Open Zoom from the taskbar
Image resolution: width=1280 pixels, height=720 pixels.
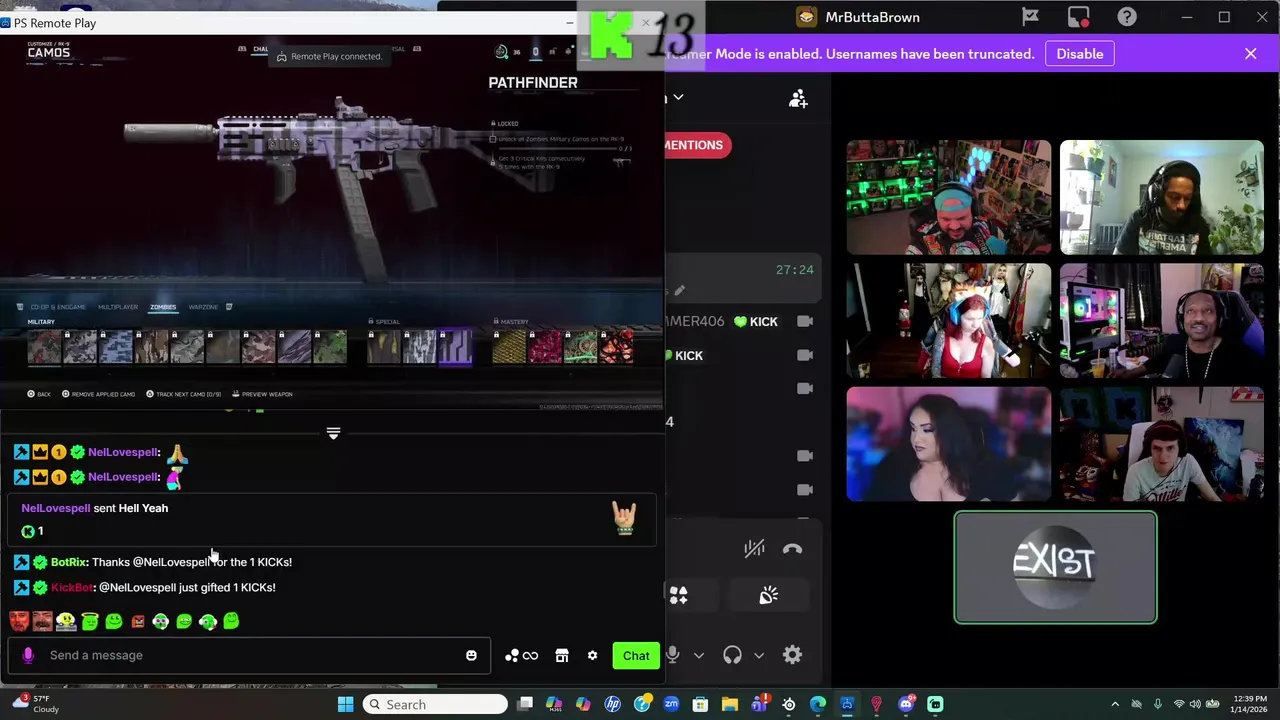(x=671, y=704)
